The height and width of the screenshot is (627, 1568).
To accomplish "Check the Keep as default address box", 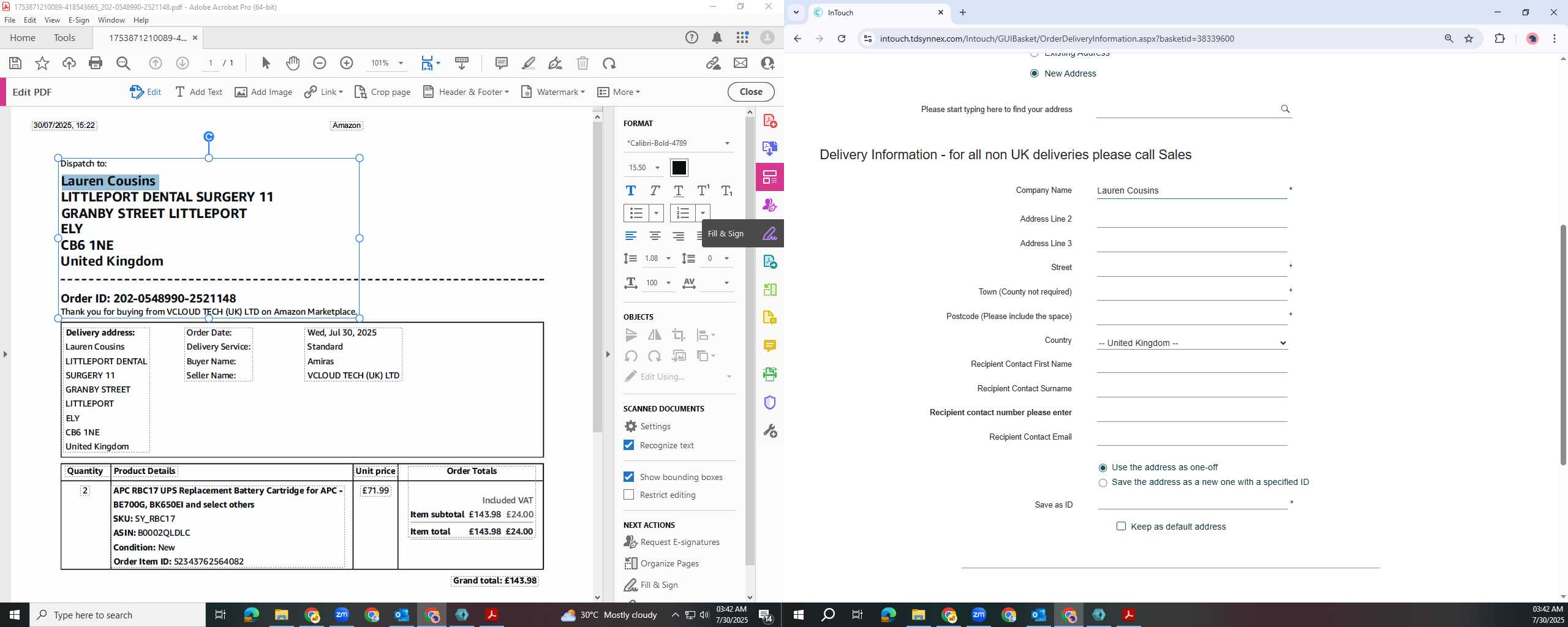I will tap(1121, 526).
